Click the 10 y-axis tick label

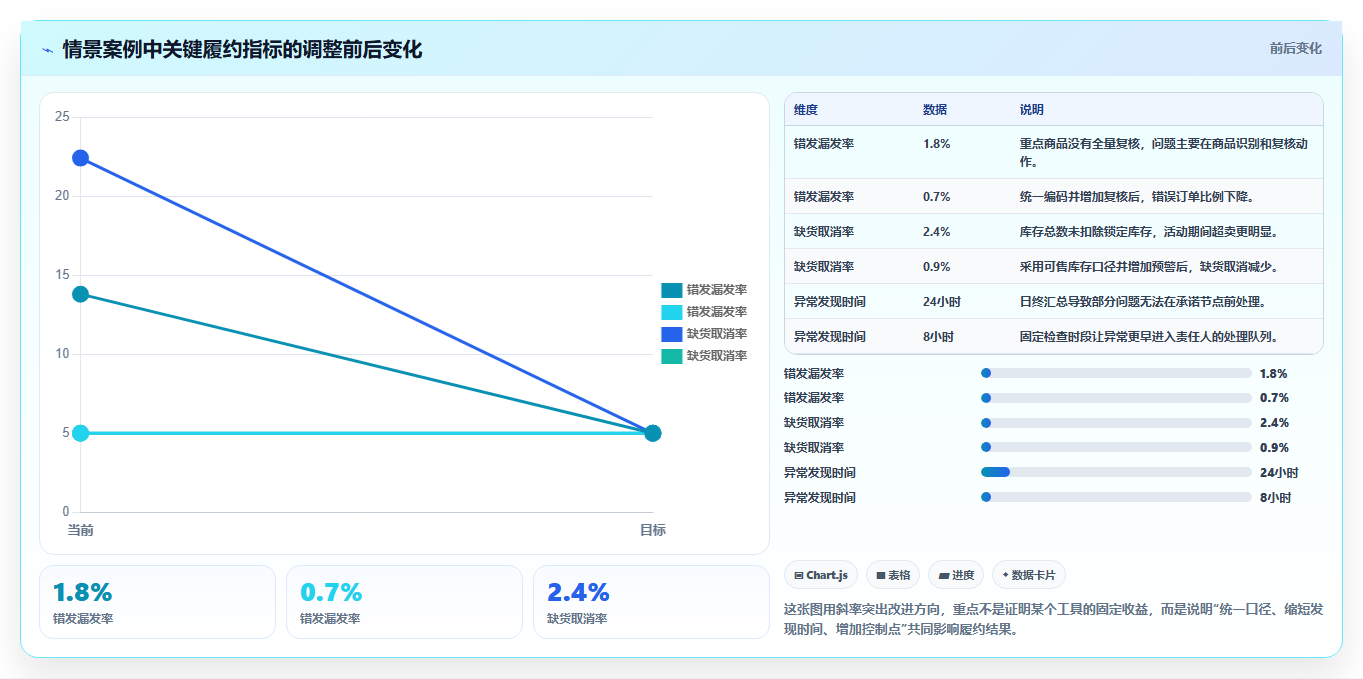[x=62, y=354]
